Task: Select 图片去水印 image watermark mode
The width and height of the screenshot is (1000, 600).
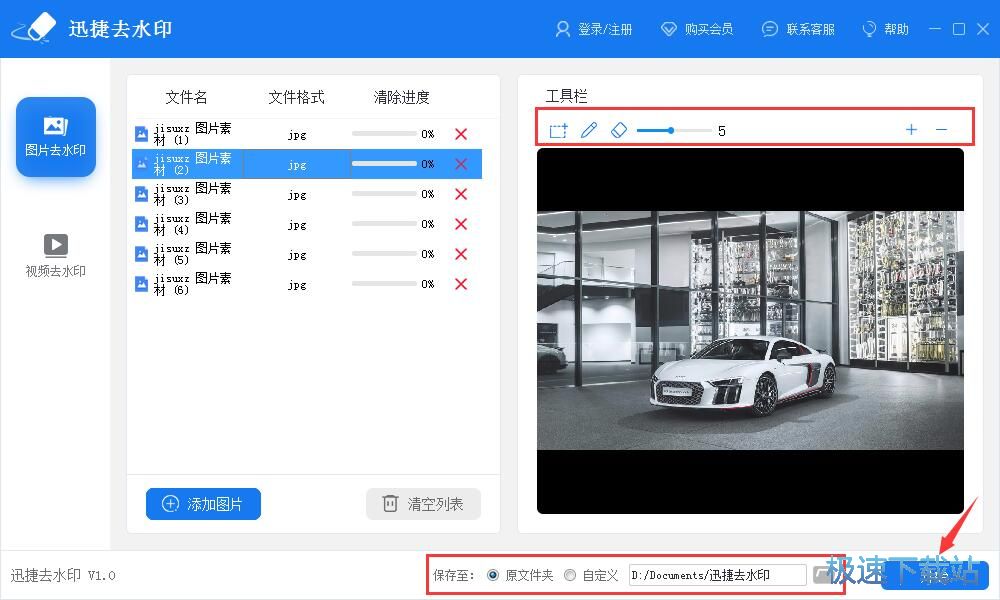Action: coord(55,136)
